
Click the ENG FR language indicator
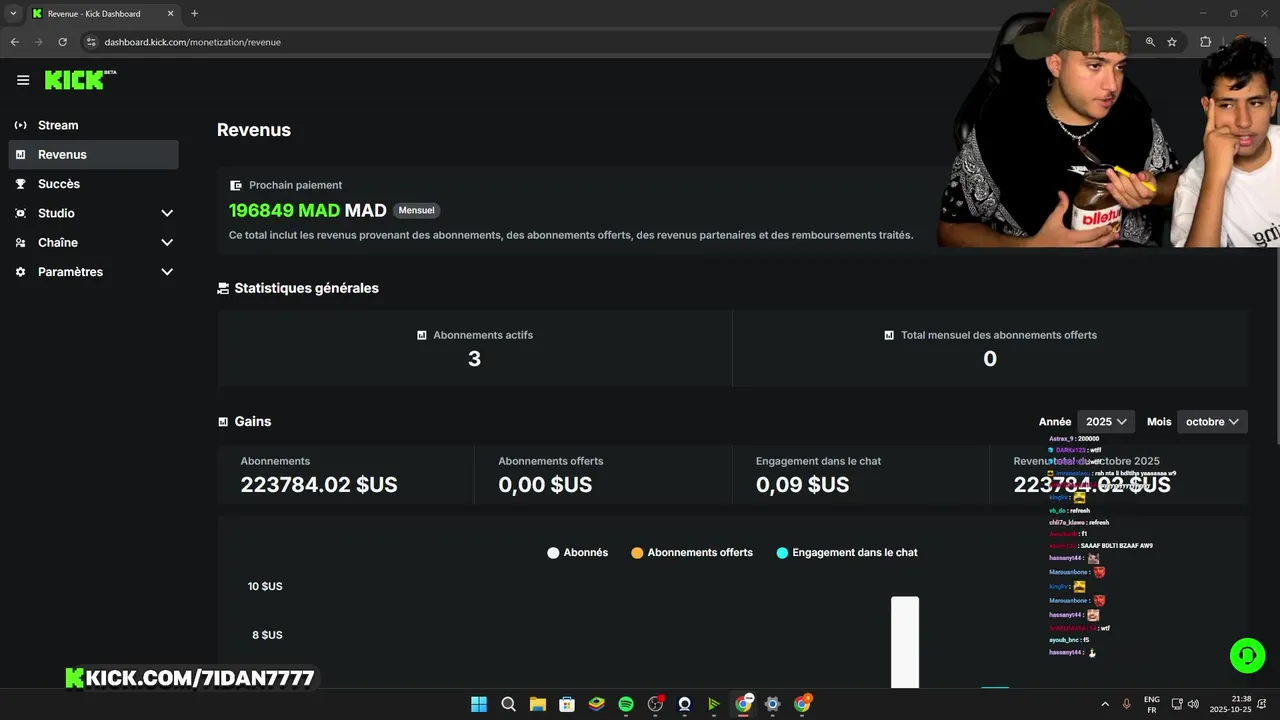coord(1151,704)
